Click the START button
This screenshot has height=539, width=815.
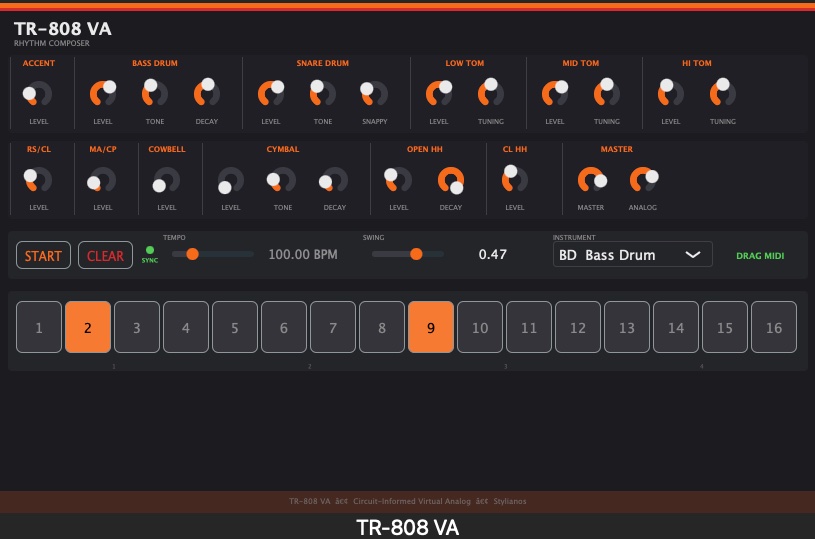(43, 255)
